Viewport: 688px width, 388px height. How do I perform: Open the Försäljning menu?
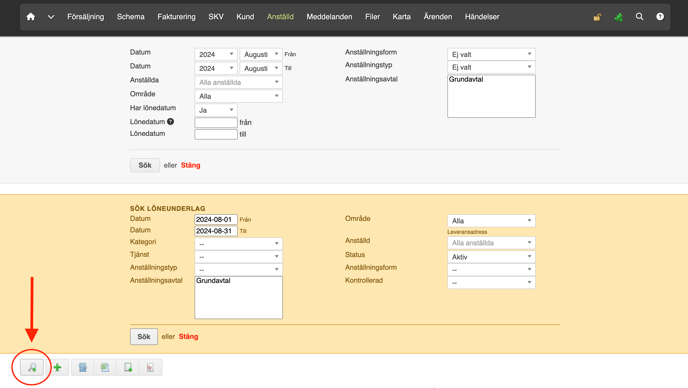point(86,17)
